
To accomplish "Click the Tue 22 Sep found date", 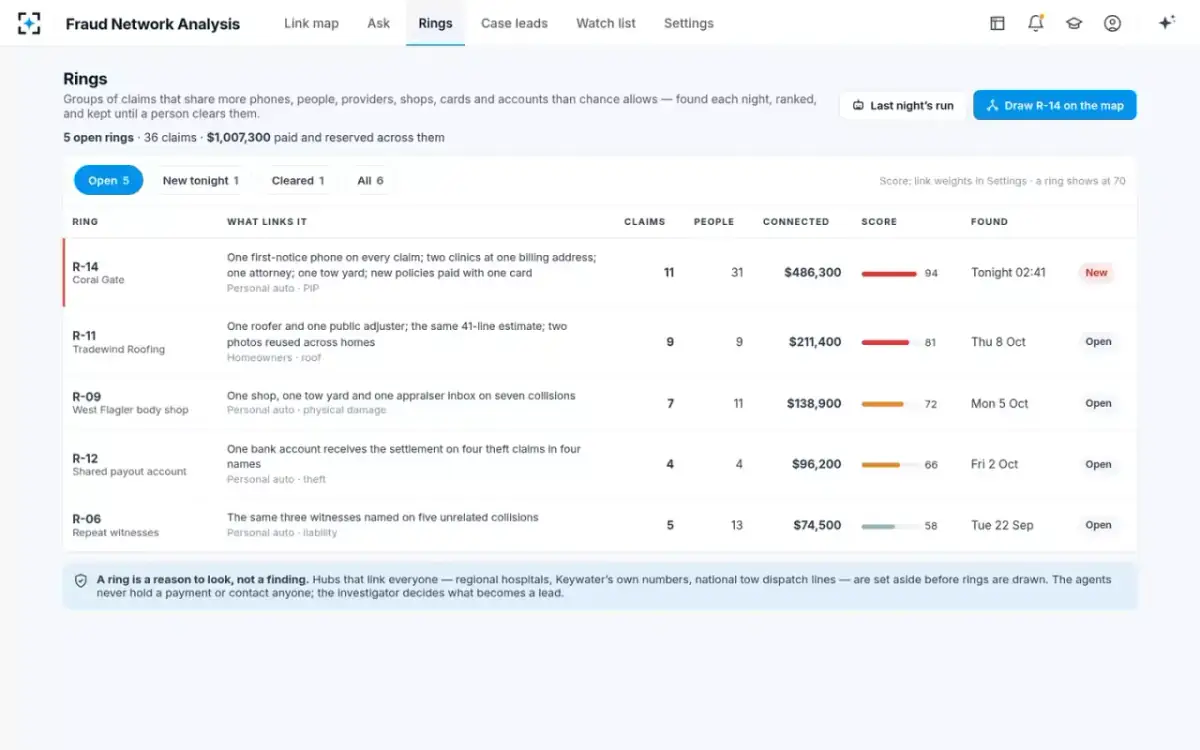I will (x=1002, y=526).
